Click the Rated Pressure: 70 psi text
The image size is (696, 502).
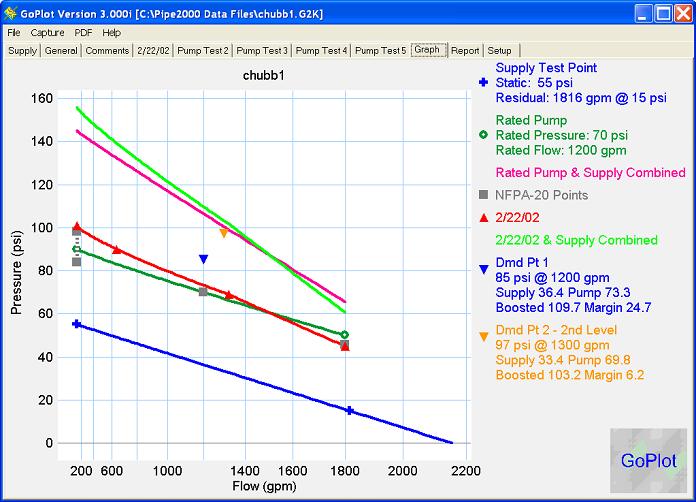tap(562, 135)
